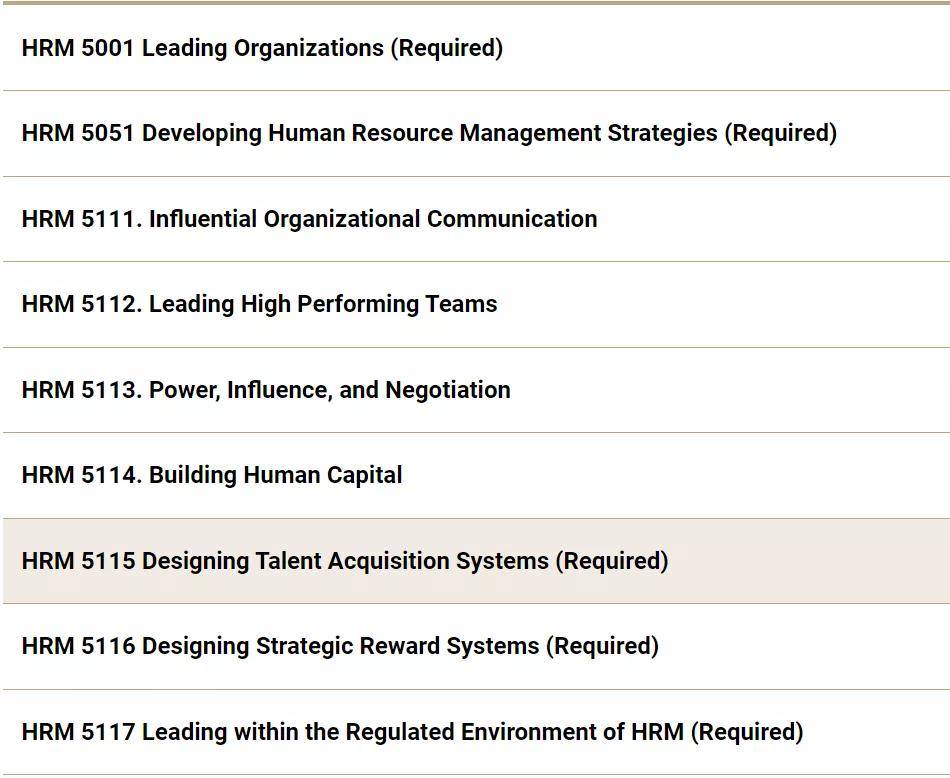
Task: Click the (Required) label on HRM 5051
Action: click(781, 133)
